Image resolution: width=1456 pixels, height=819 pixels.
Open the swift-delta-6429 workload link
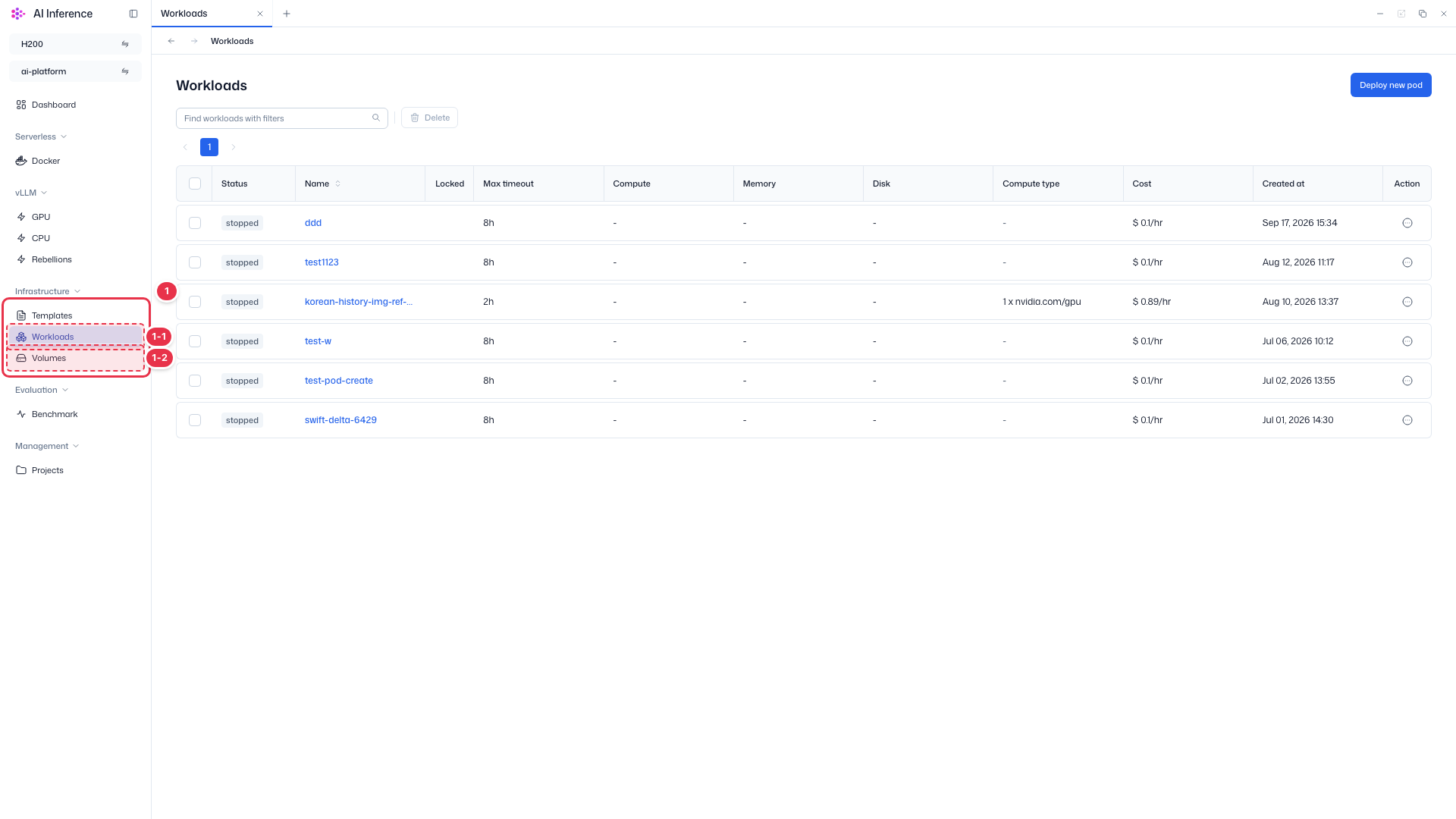click(340, 420)
